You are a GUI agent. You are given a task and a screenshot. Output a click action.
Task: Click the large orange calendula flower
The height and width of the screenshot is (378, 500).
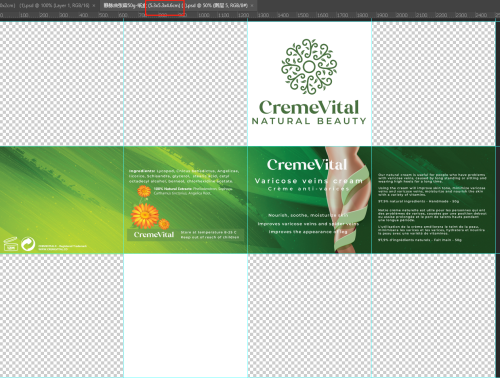(145, 216)
